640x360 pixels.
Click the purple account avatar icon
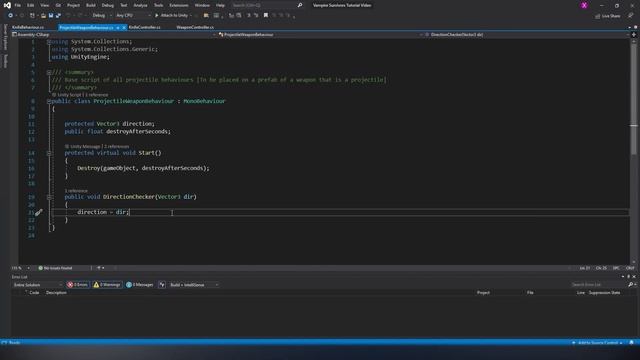pyautogui.click(x=584, y=5)
